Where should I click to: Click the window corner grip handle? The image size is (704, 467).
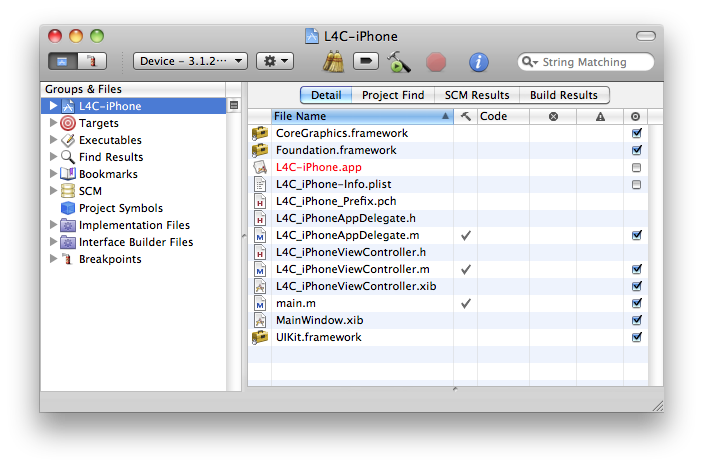tap(658, 406)
